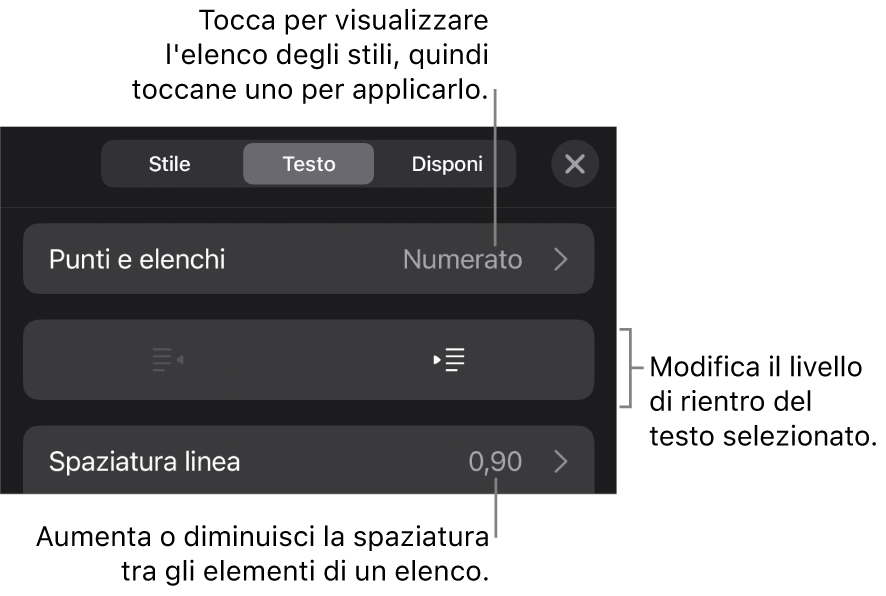This screenshot has width=886, height=596.
Task: Click the right-pointing arrow beside 0,90
Action: [561, 462]
